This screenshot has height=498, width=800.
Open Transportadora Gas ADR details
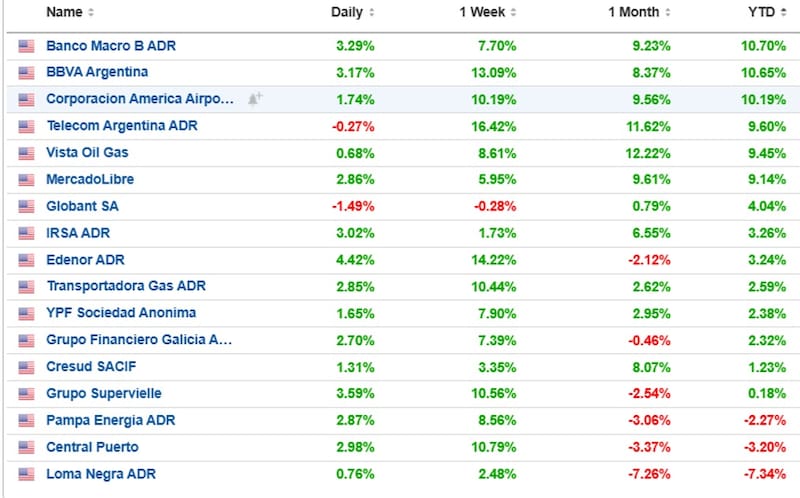pyautogui.click(x=126, y=286)
